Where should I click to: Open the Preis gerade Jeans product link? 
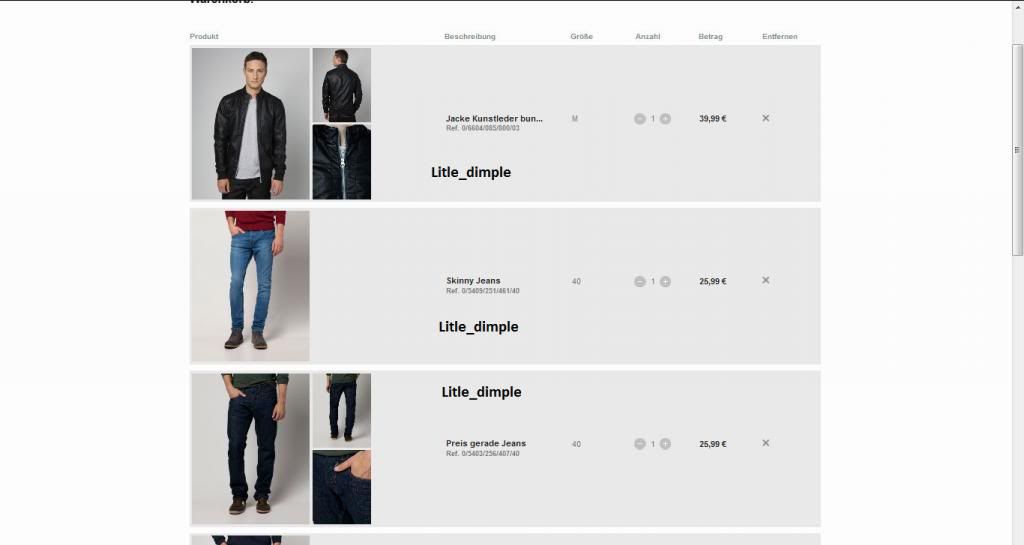click(486, 443)
